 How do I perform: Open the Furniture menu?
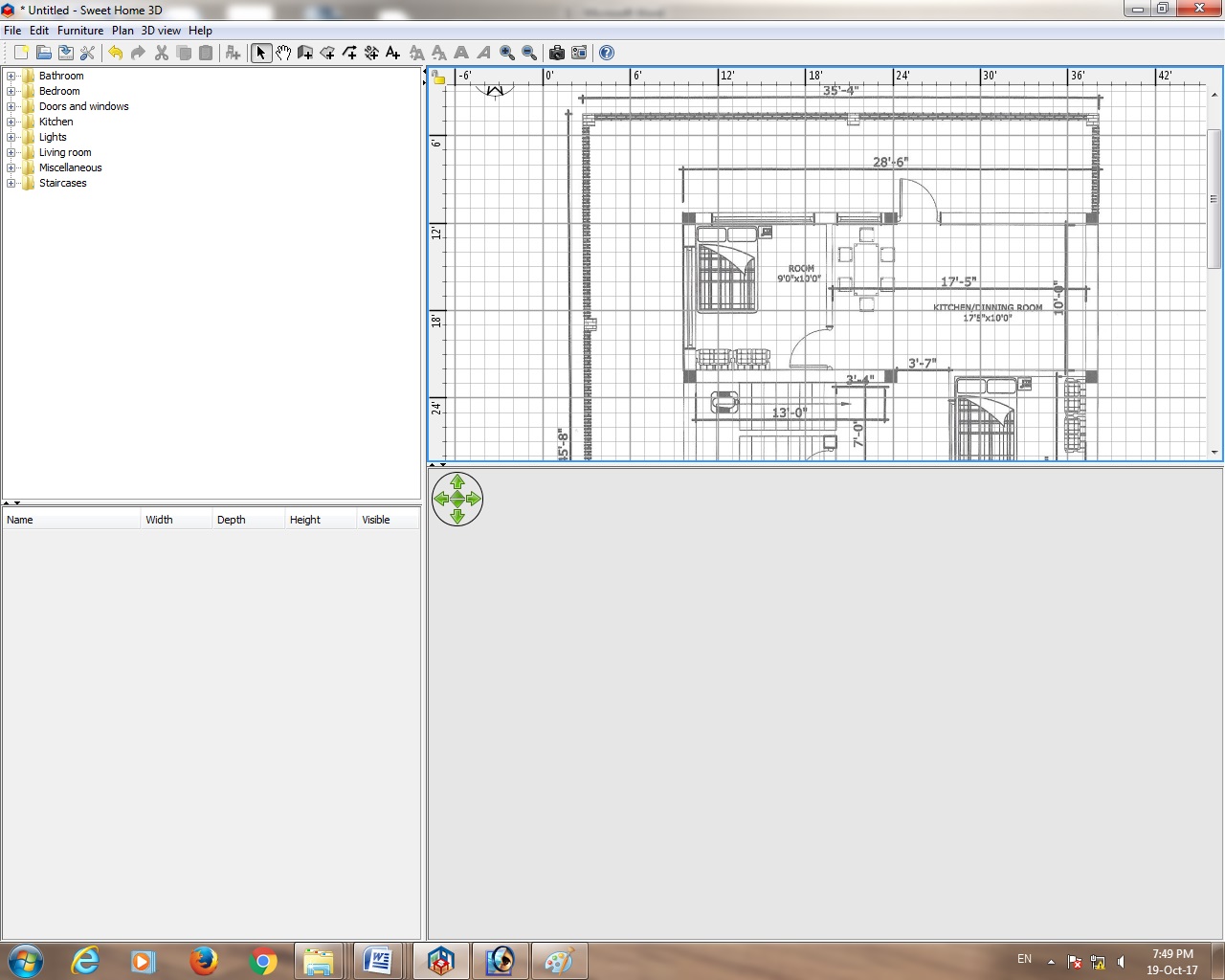click(x=80, y=31)
